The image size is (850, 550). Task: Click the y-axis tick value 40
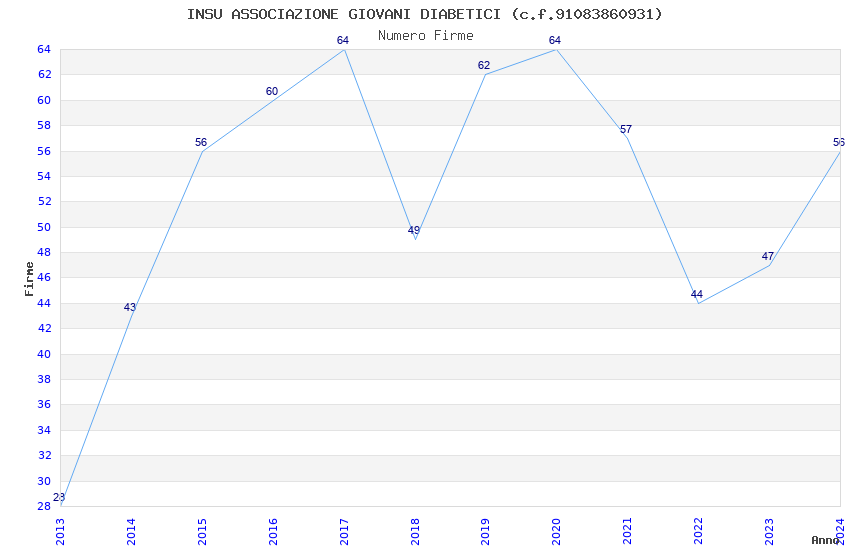[x=44, y=354]
